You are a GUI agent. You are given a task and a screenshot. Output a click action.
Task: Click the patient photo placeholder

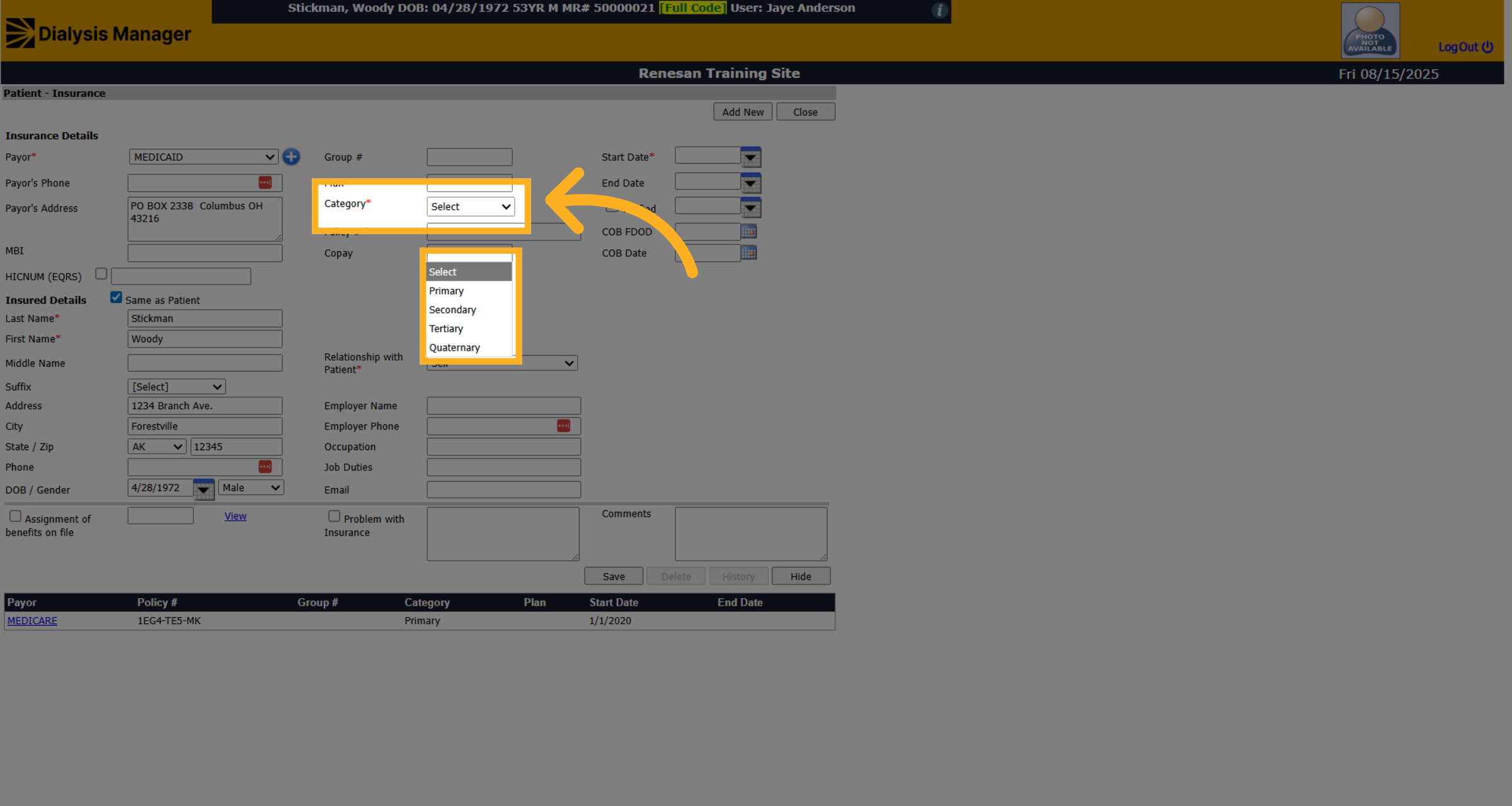[1370, 31]
